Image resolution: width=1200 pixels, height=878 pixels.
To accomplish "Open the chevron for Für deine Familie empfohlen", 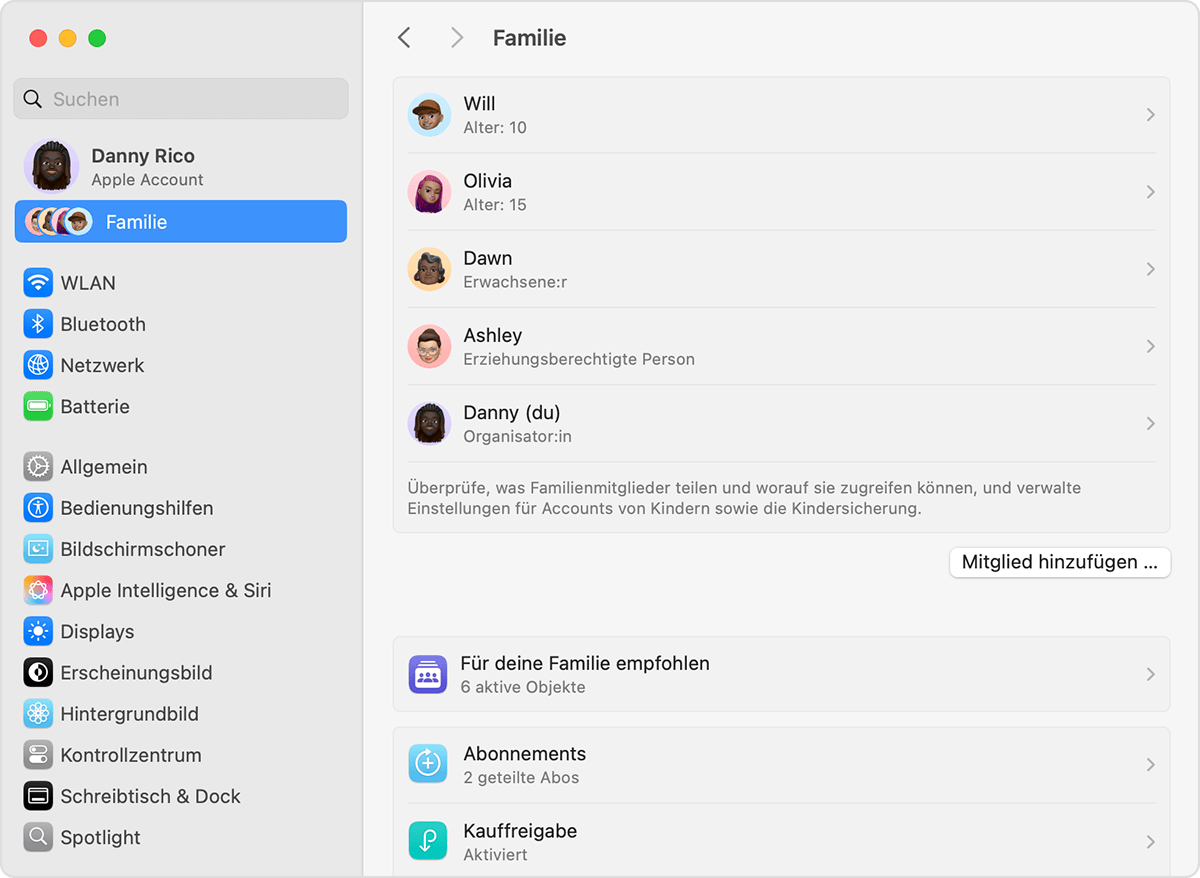I will [1150, 674].
